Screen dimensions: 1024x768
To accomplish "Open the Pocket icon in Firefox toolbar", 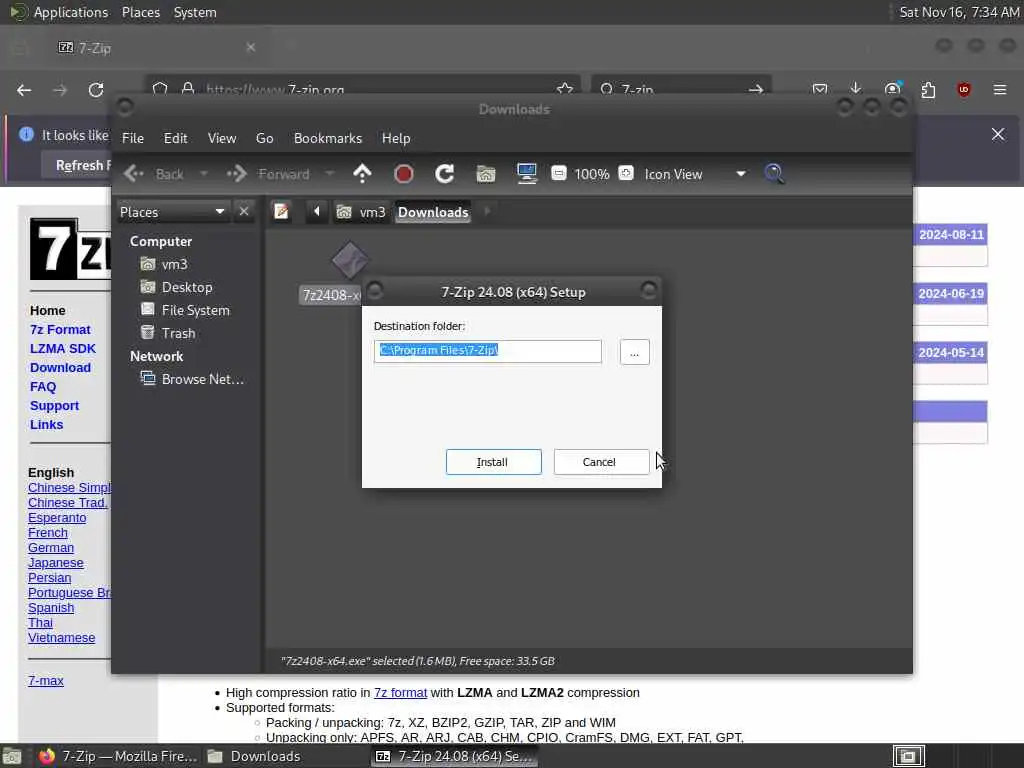I will click(820, 89).
